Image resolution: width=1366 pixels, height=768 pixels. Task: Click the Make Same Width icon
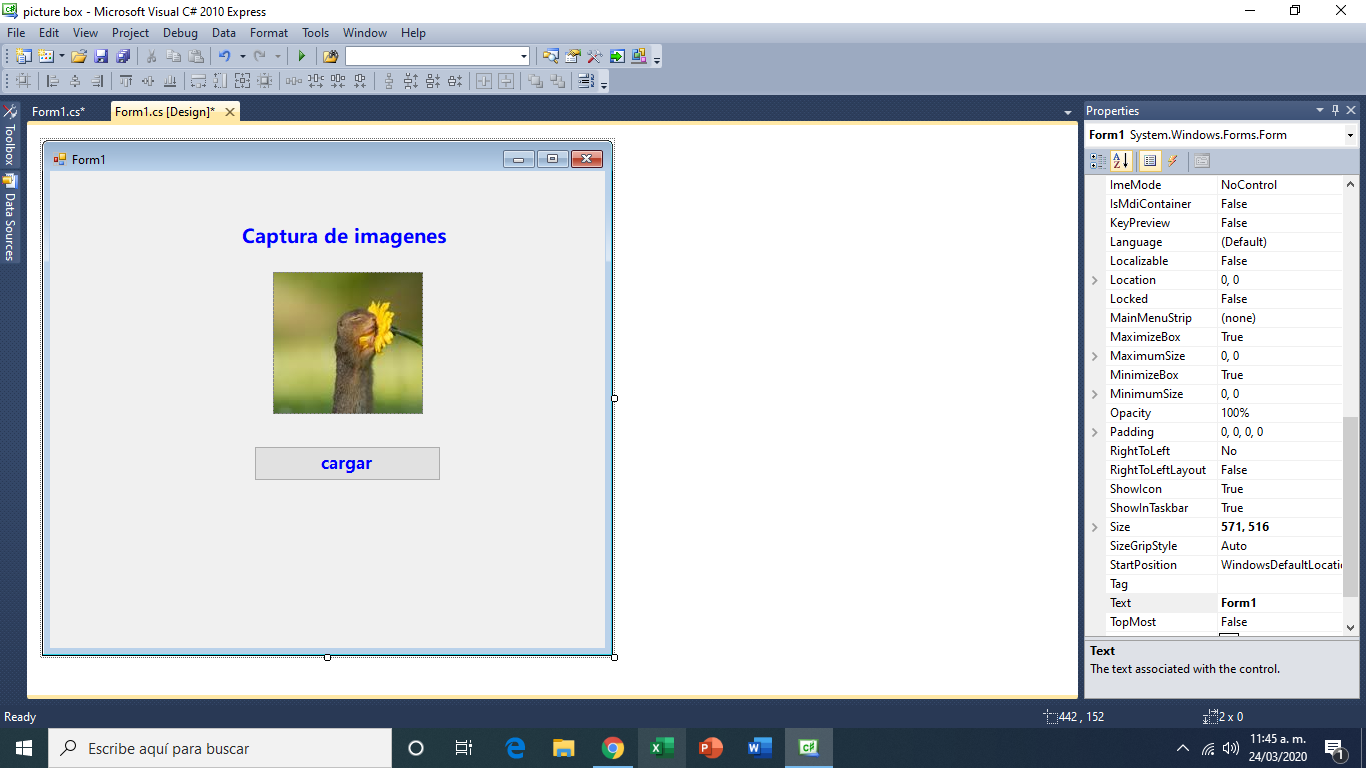(198, 81)
